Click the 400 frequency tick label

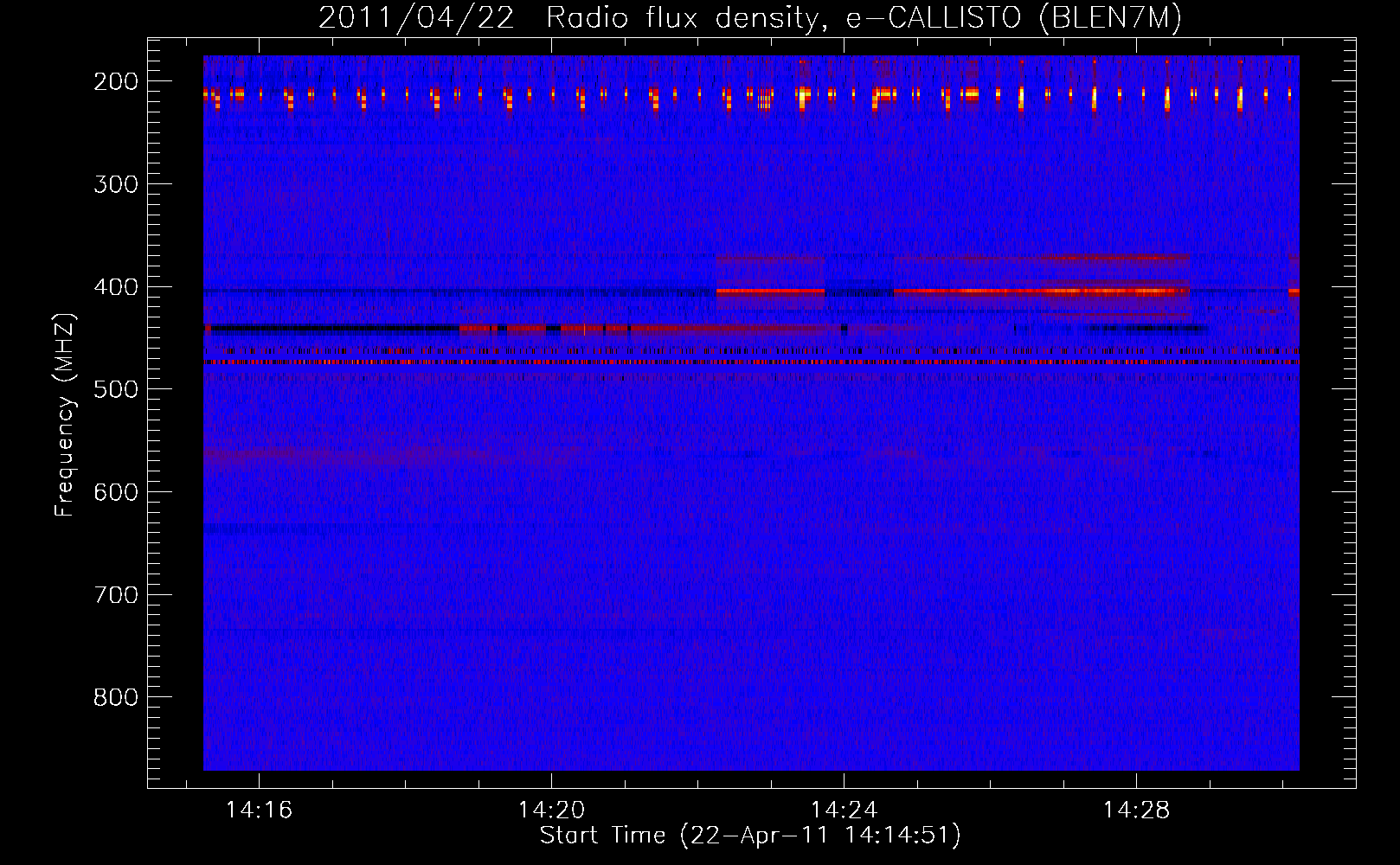click(115, 287)
